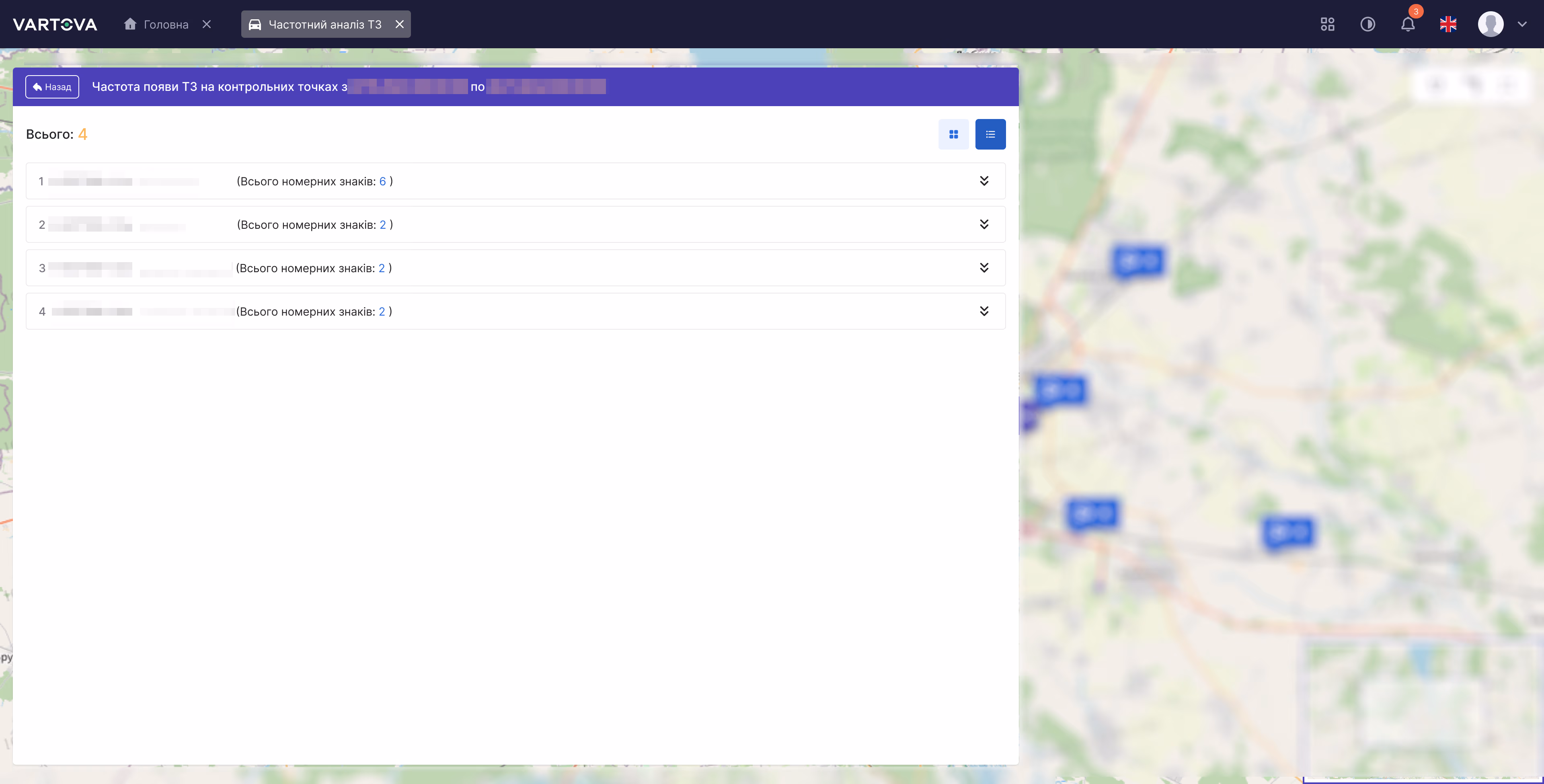Switch language via the UK flag

pos(1448,24)
